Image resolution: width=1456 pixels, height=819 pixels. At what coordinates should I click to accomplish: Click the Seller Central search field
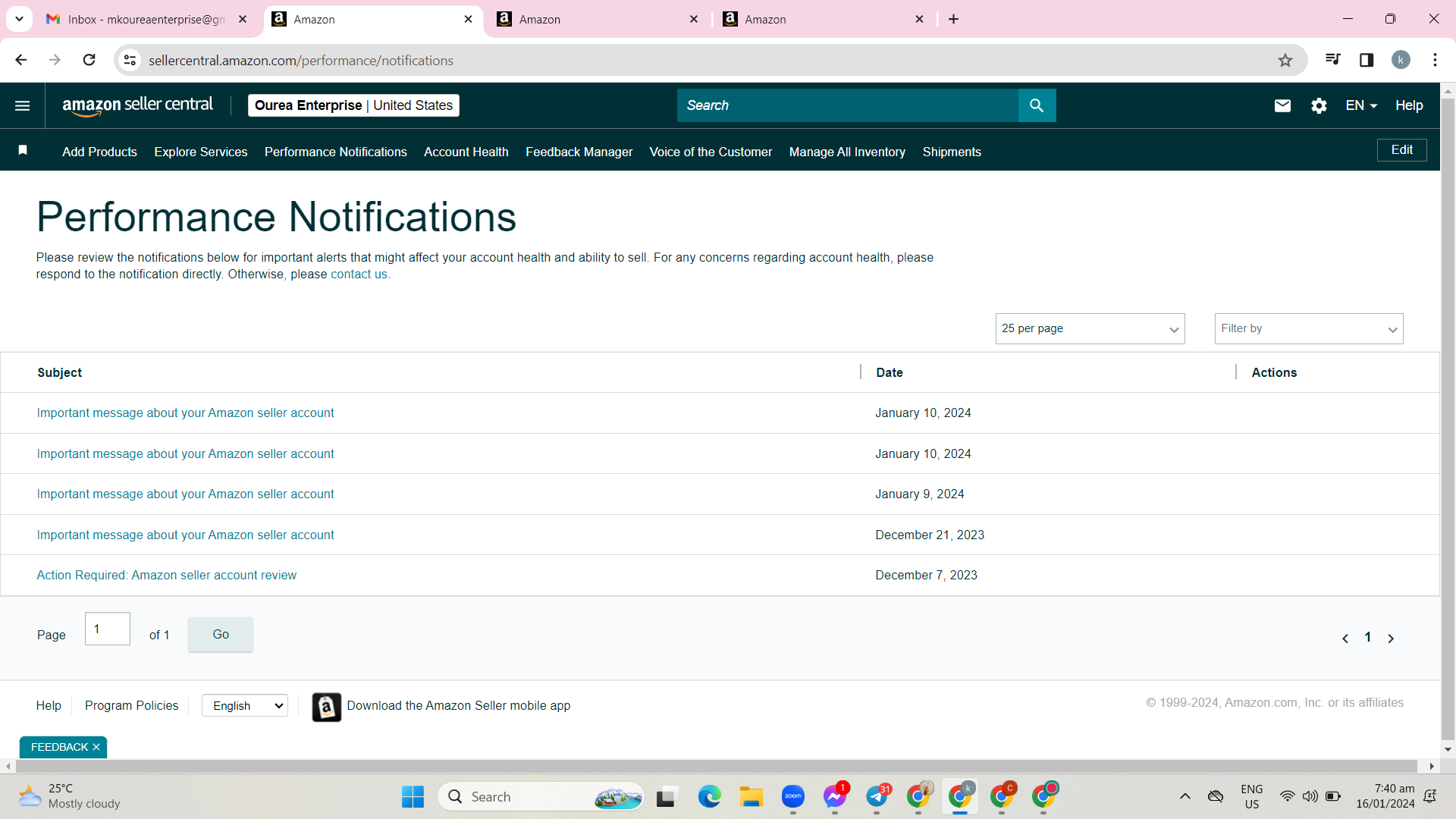click(848, 105)
